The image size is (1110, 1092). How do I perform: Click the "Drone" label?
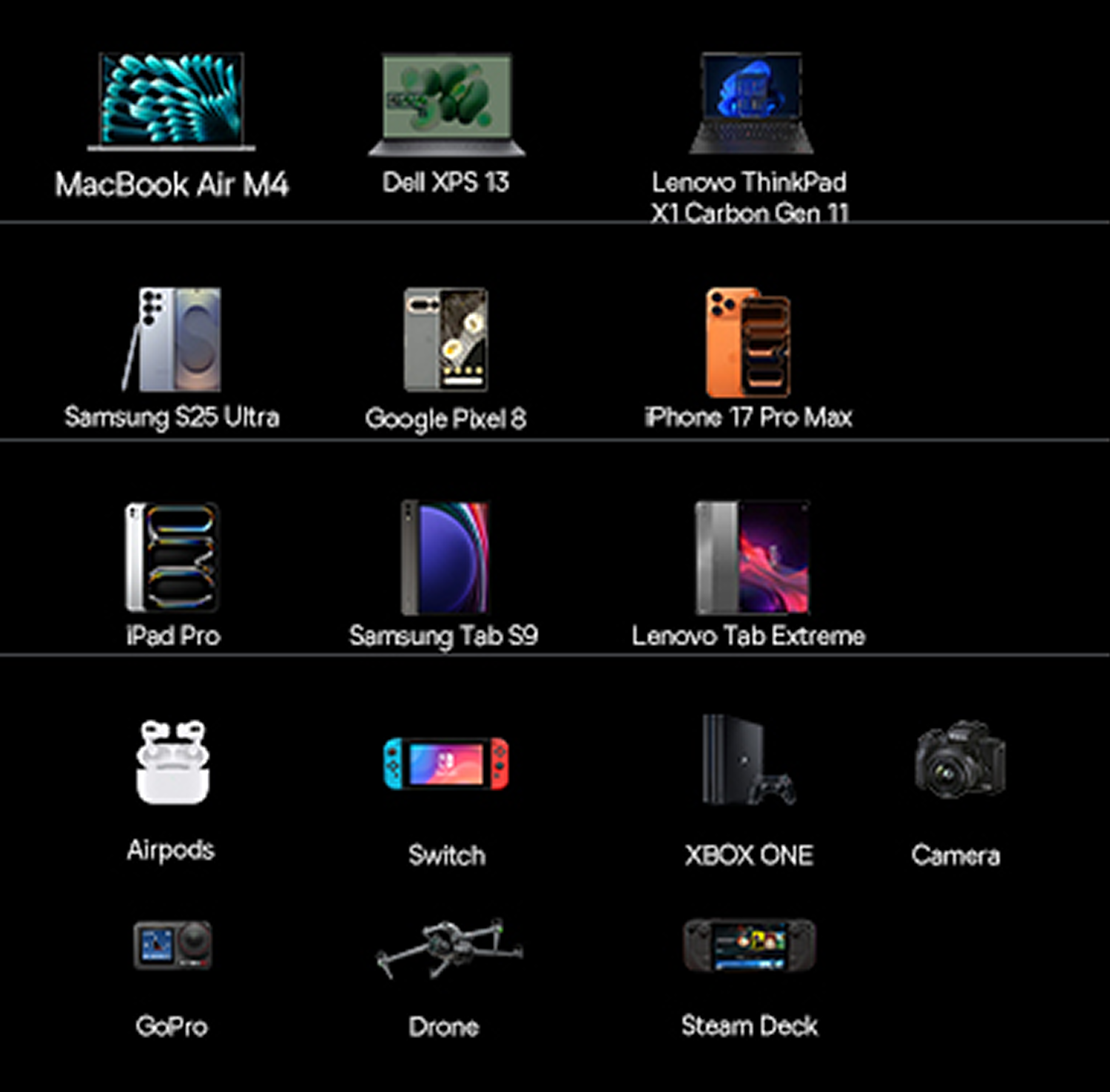pyautogui.click(x=444, y=1026)
